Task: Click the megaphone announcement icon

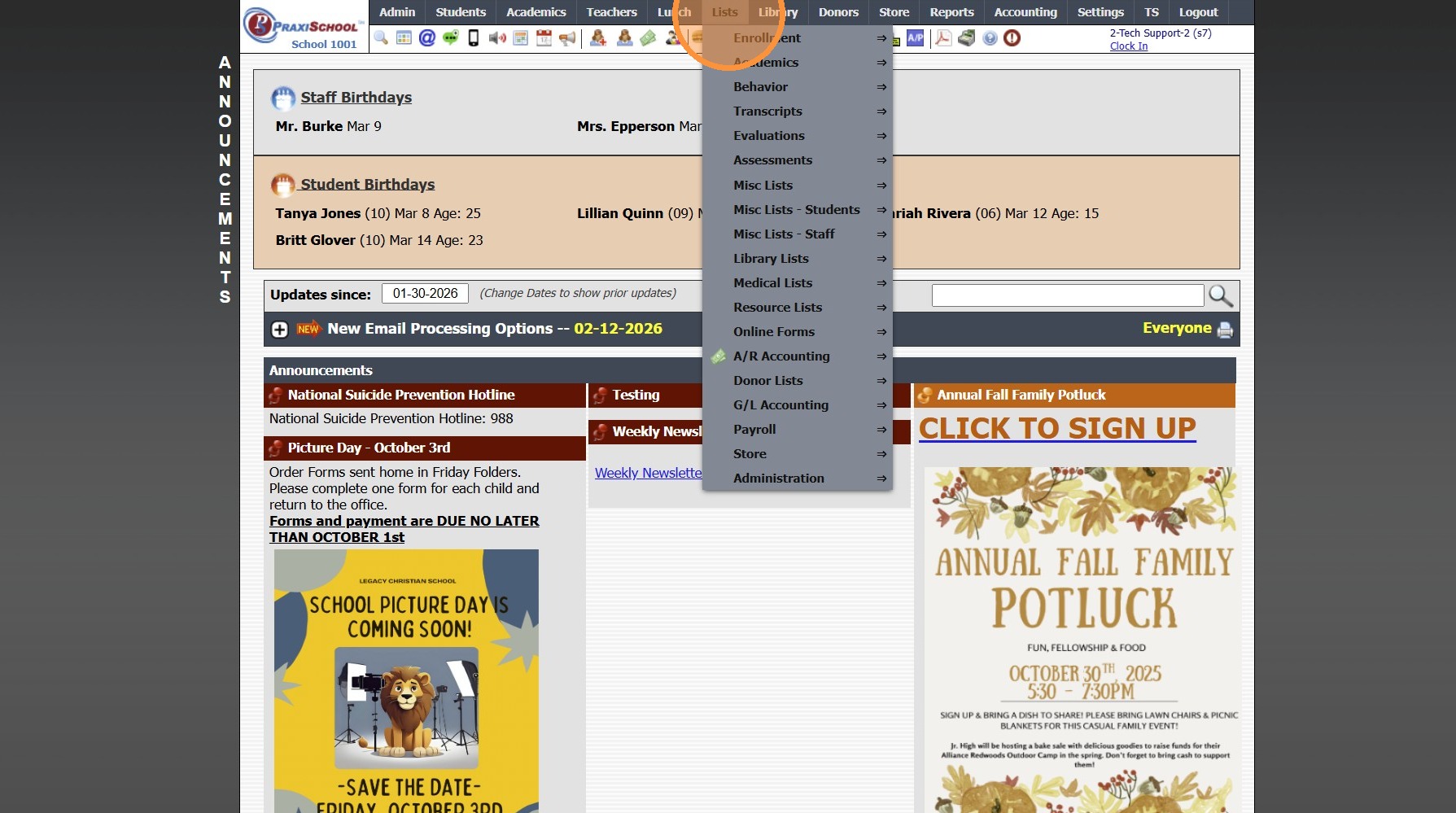Action: click(567, 38)
